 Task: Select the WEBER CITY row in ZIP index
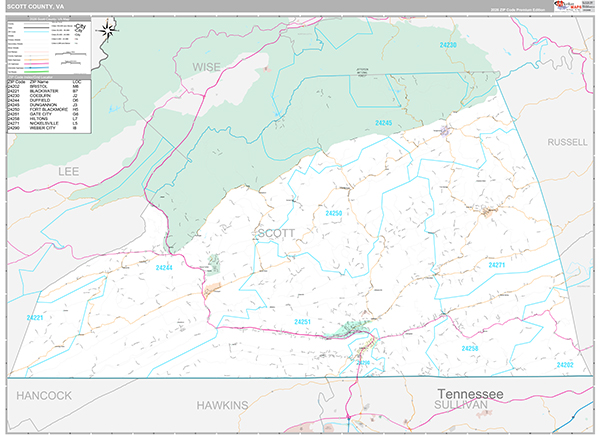tap(44, 128)
